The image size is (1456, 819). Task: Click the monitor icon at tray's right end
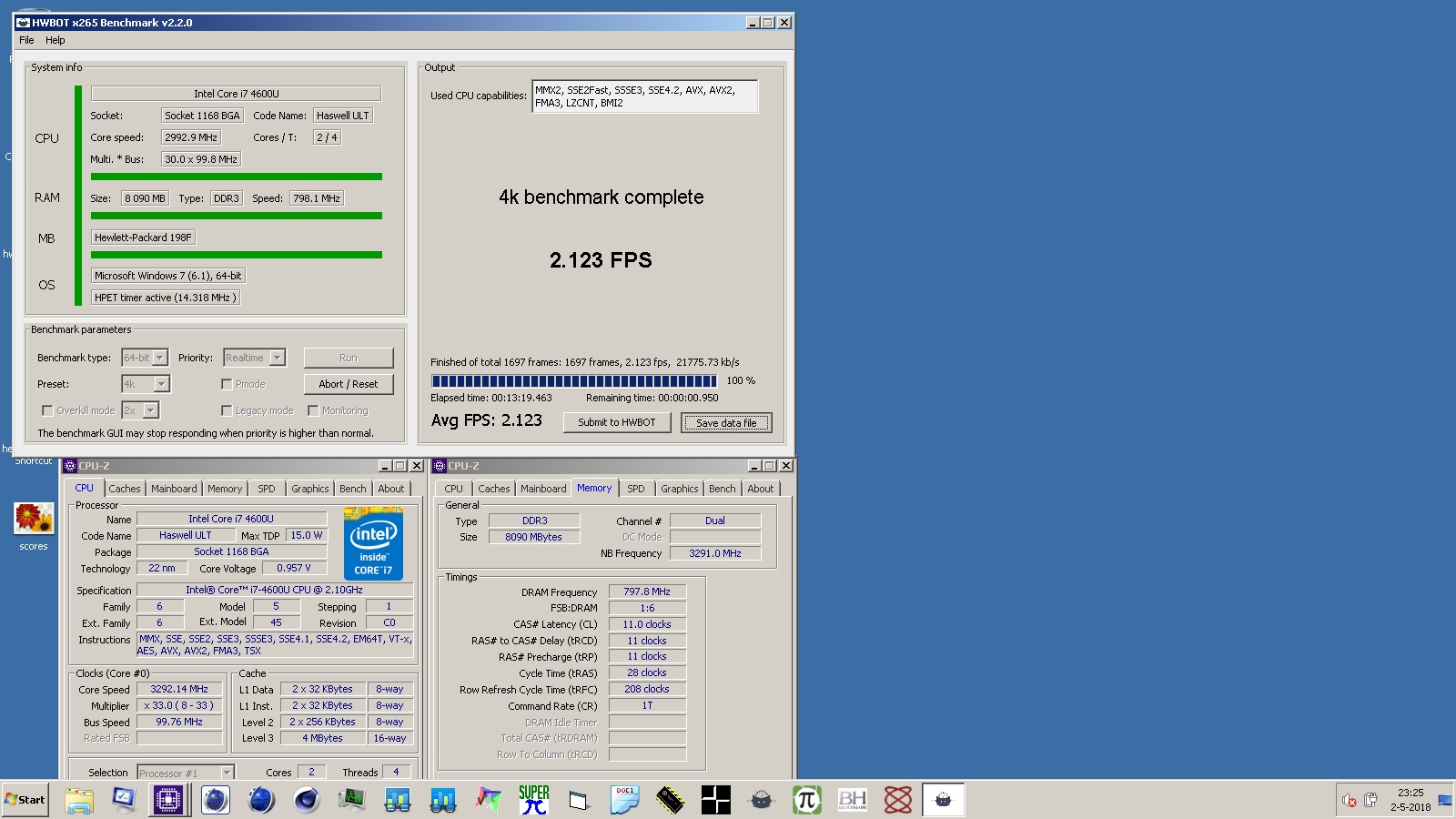point(1444,801)
